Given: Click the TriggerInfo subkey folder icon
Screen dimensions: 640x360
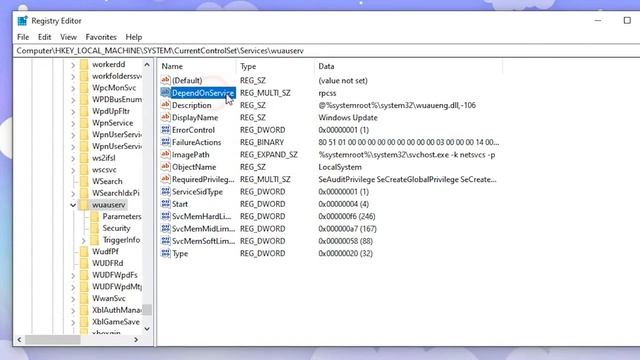Looking at the screenshot, I should click(x=95, y=240).
